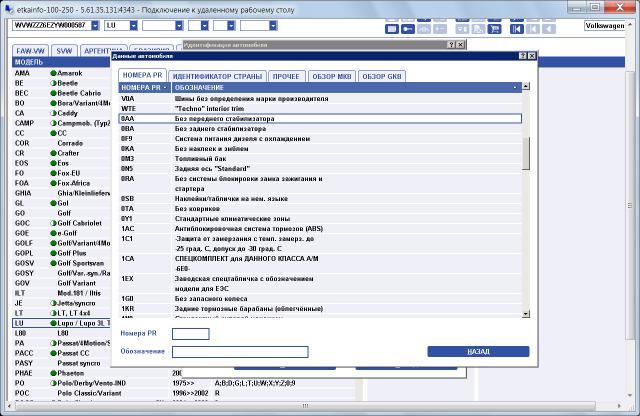This screenshot has height=416, width=640.
Task: Open the fifth toolbar dropdown arrow
Action: point(231,25)
